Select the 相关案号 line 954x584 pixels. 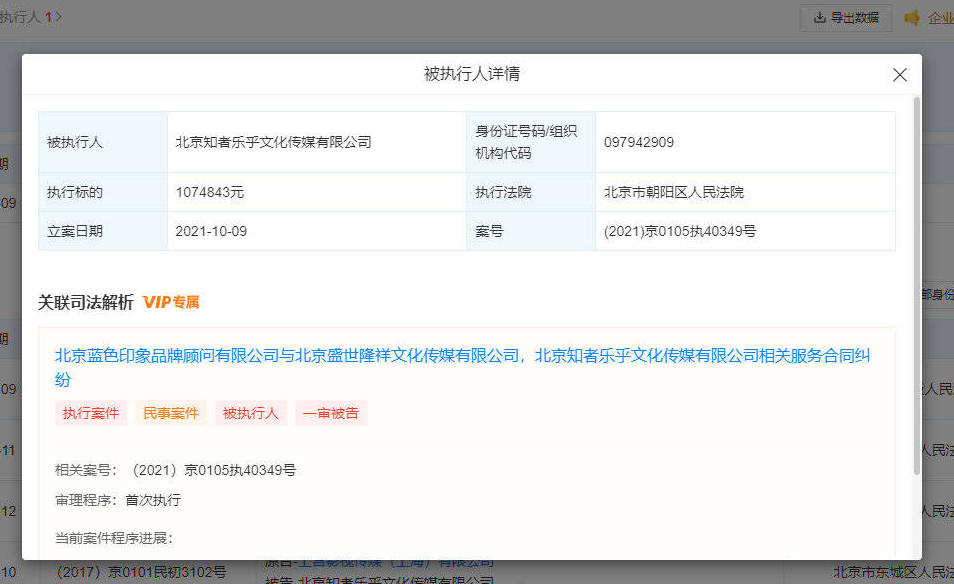175,470
